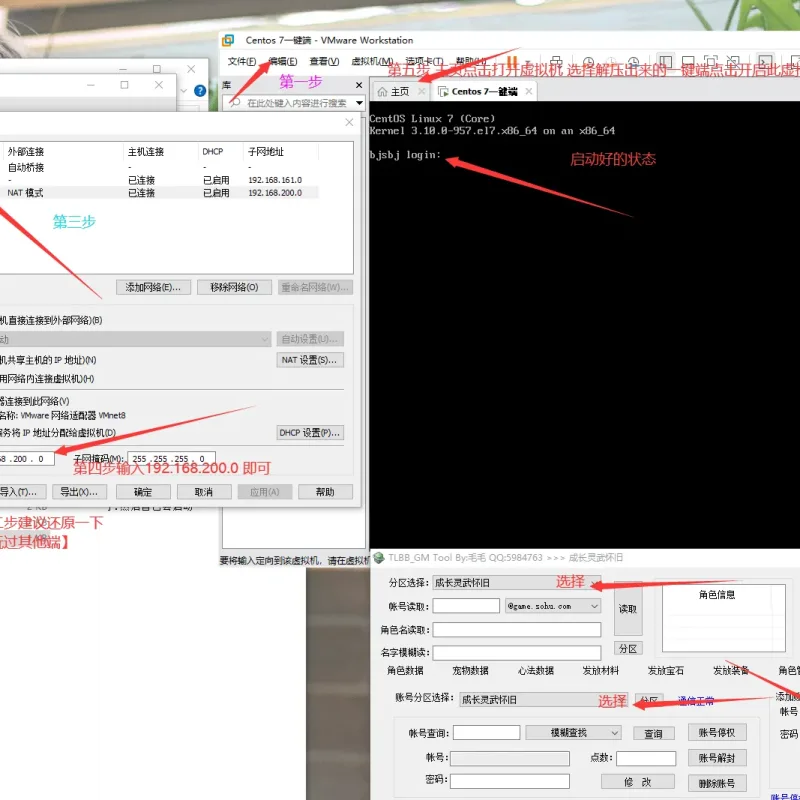Close the 主页 tab
The width and height of the screenshot is (800, 800).
pos(421,91)
